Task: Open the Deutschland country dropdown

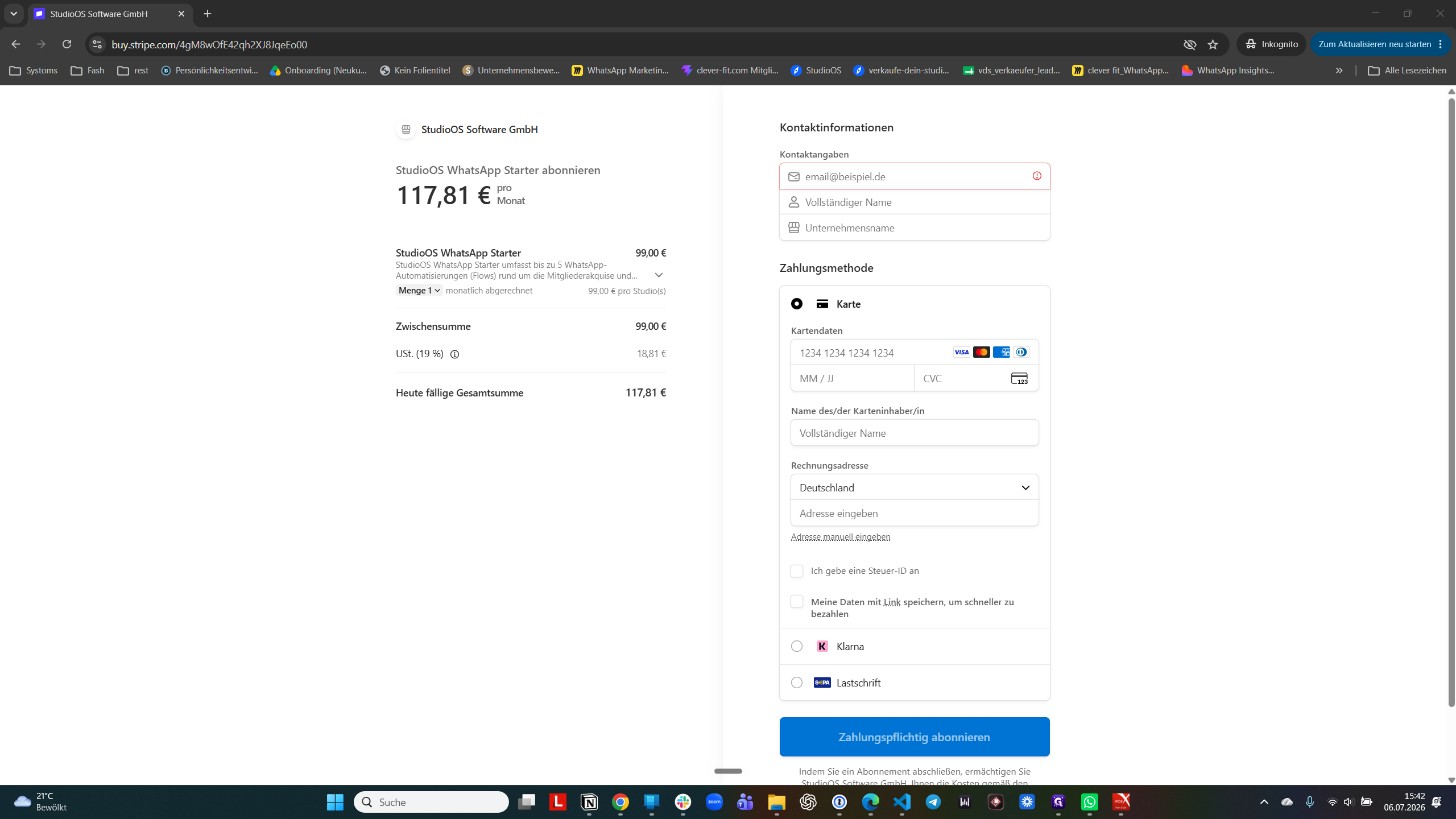Action: pyautogui.click(x=915, y=487)
